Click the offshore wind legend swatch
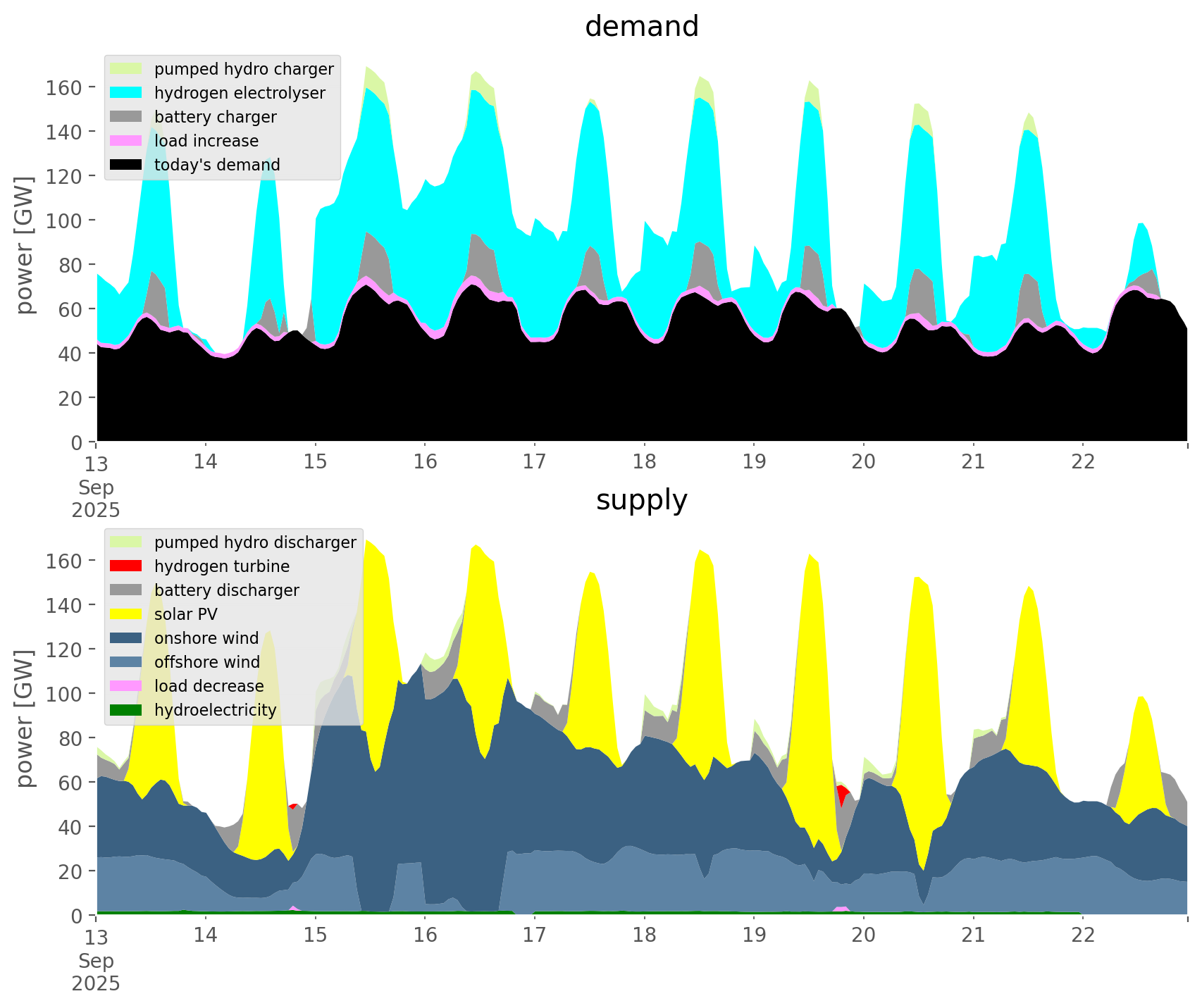1202x1008 pixels. click(126, 662)
